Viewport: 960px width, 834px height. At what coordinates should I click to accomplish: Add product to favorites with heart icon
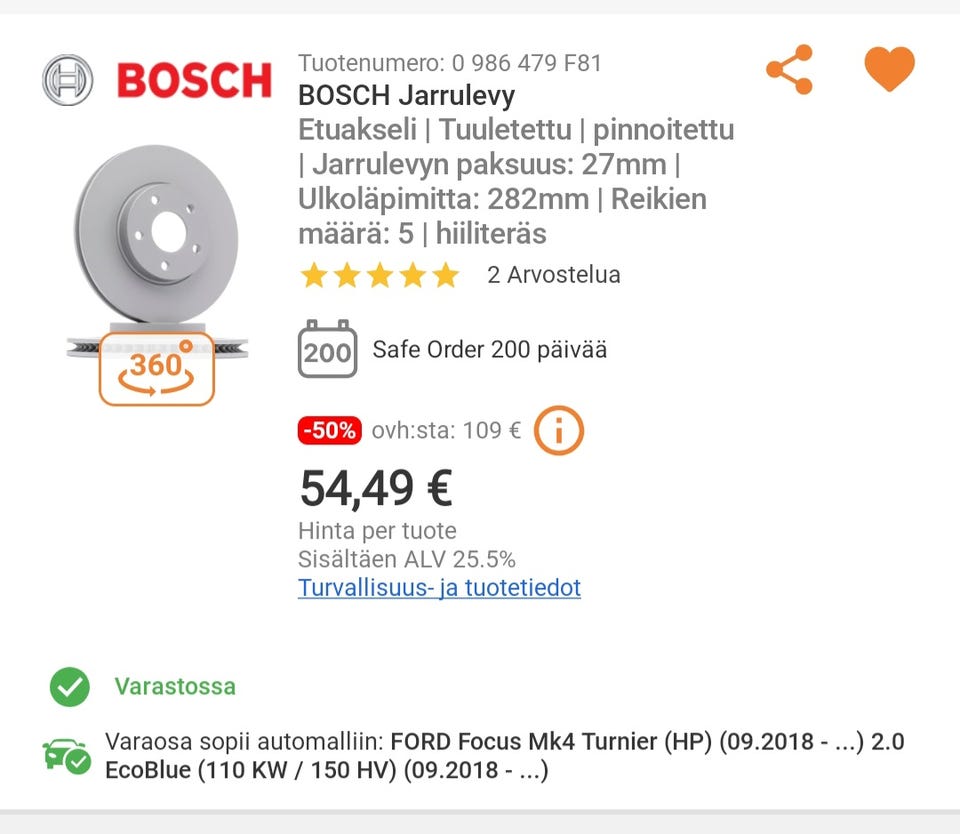(889, 70)
